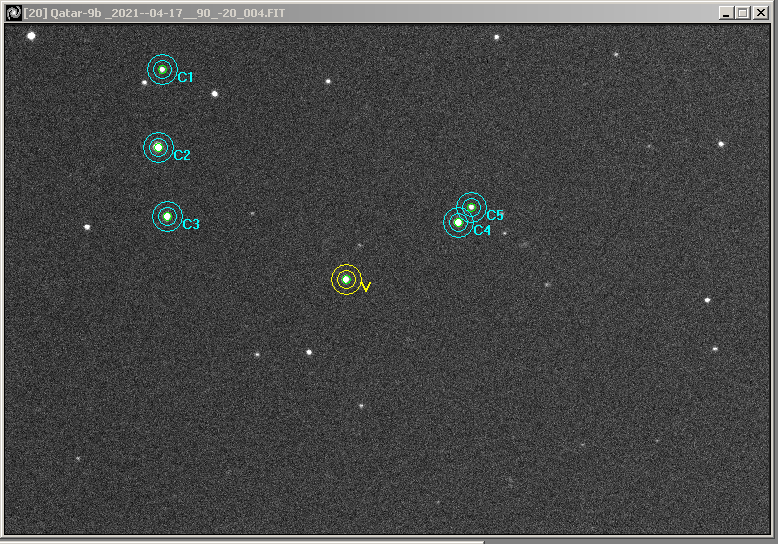Click the C4 comparison star aperture
The height and width of the screenshot is (544, 778).
tap(458, 222)
